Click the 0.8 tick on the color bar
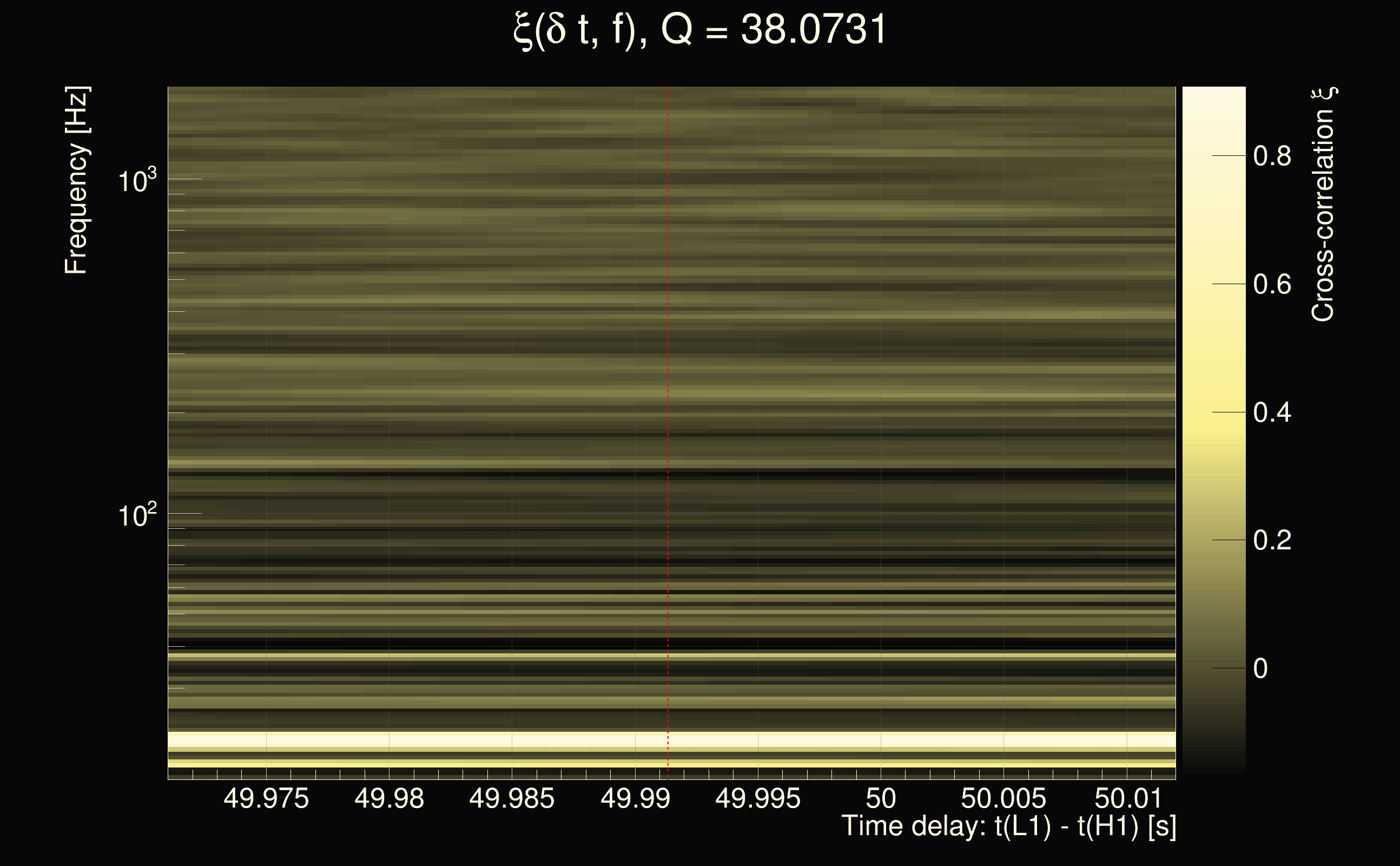This screenshot has width=1400, height=866. 1272,156
